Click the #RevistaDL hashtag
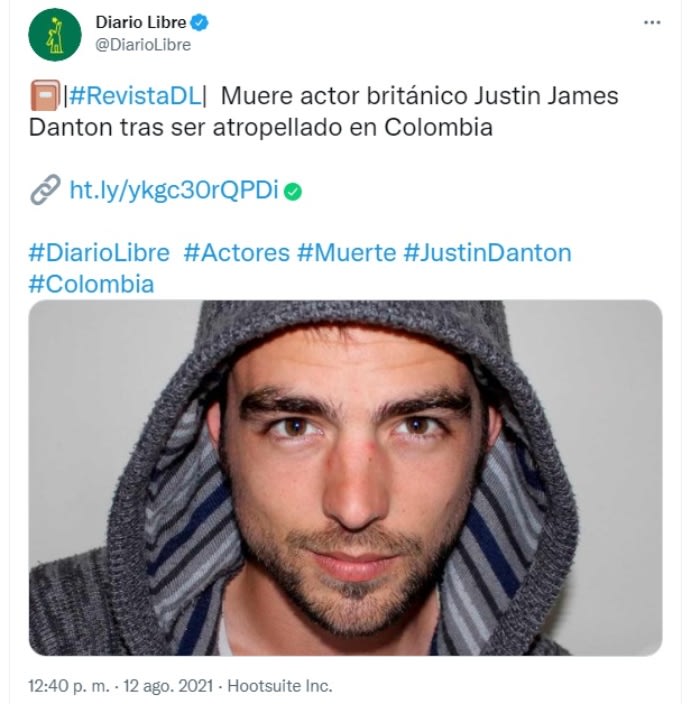Screen dimensions: 700x704 135,96
